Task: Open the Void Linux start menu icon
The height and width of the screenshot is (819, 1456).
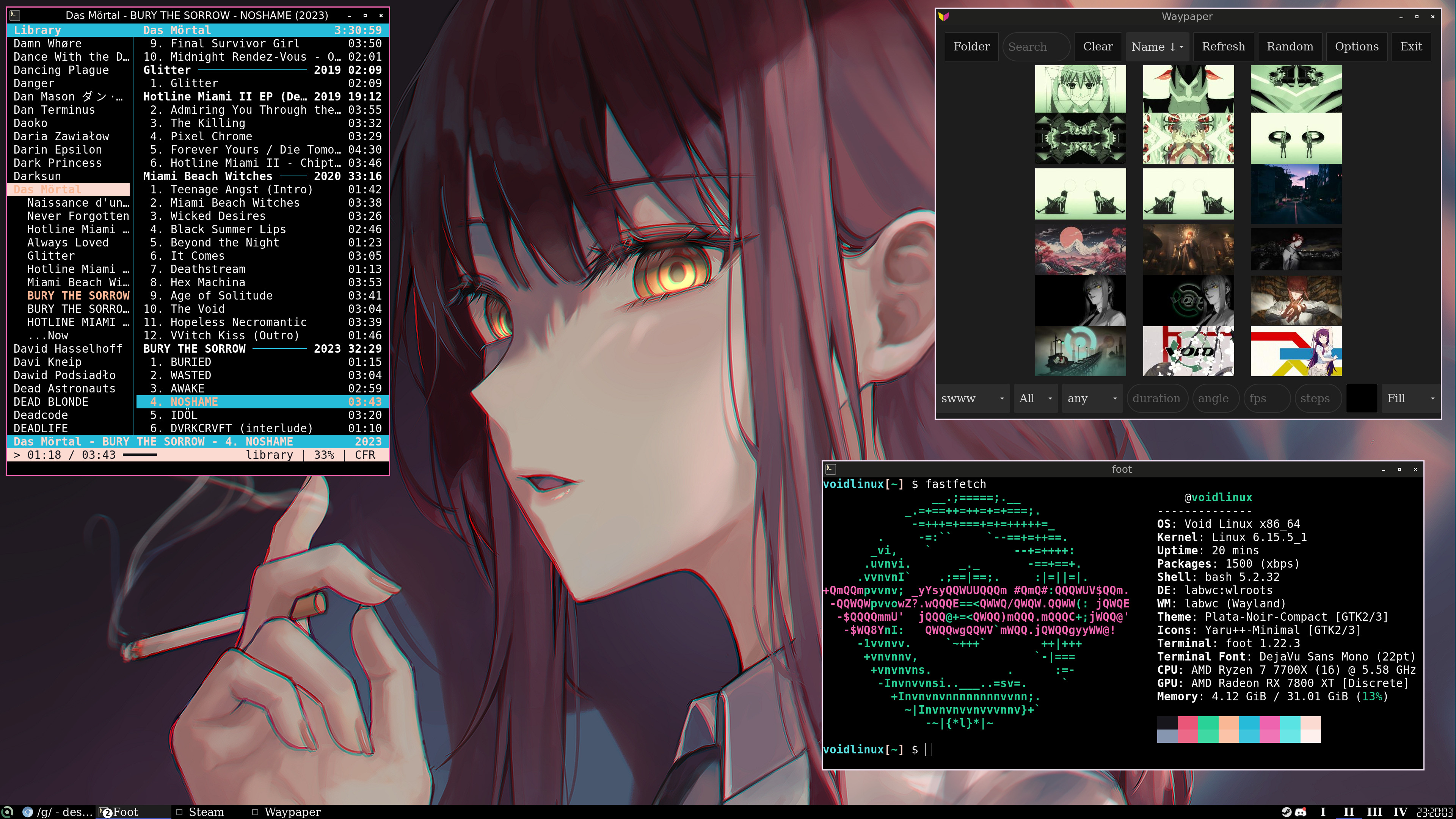Action: click(x=7, y=812)
